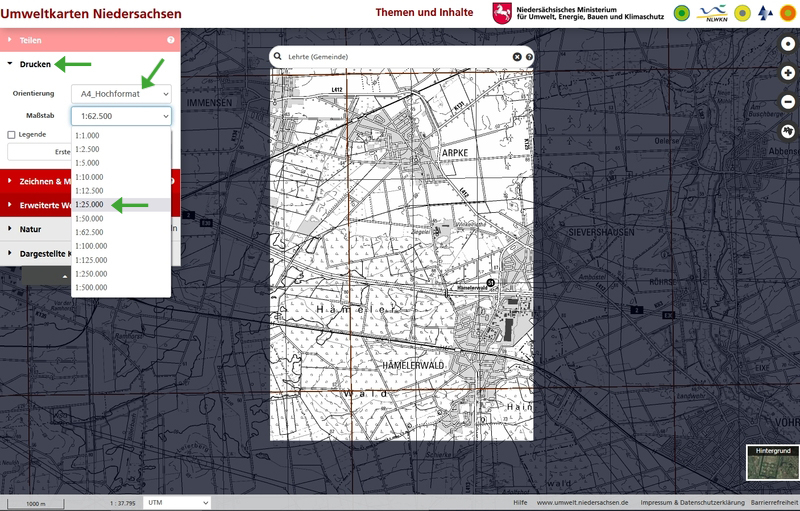Viewport: 800px width, 511px height.
Task: Open the Orientierung A4_Hochformat dropdown
Action: [120, 93]
